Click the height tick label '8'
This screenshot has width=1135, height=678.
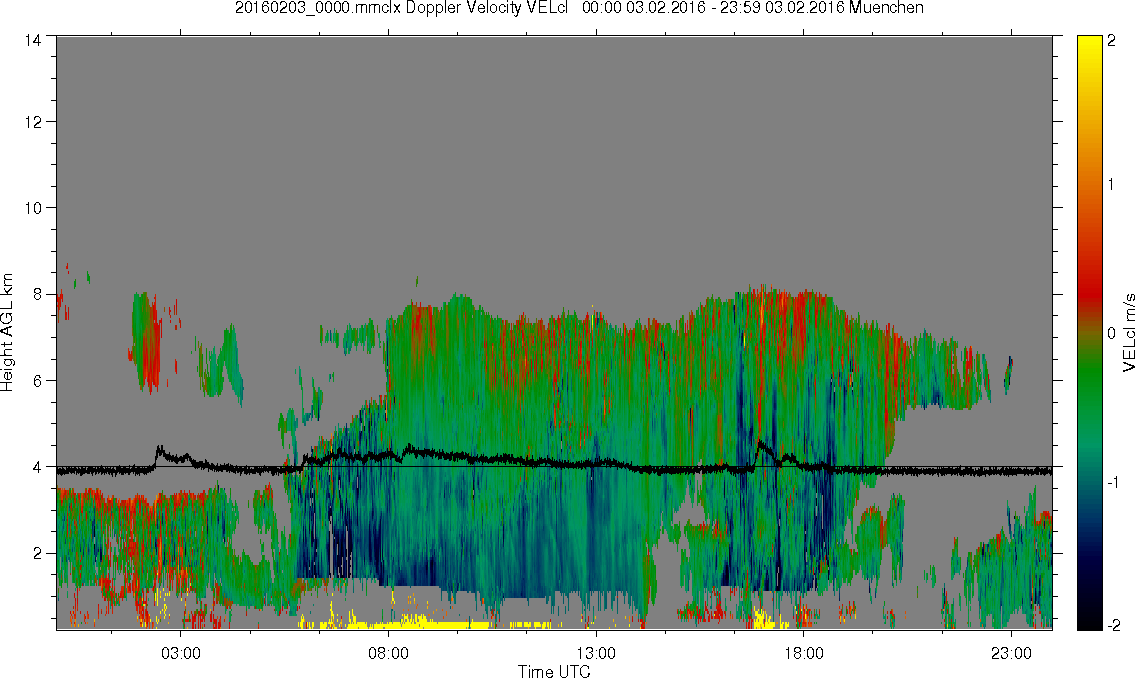click(x=36, y=294)
